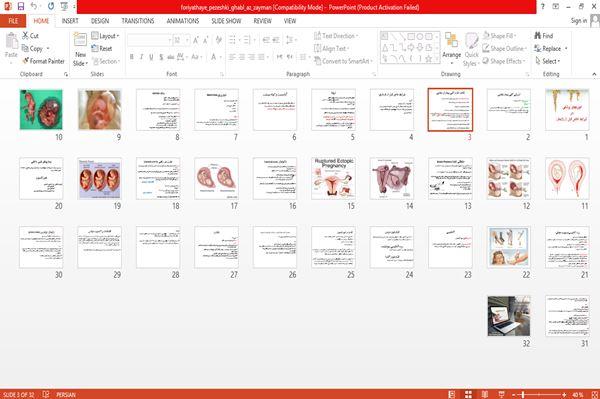Select slide 15 Ruptured Ectopic Pregnancy thumbnail
600x399 pixels.
pyautogui.click(x=333, y=178)
